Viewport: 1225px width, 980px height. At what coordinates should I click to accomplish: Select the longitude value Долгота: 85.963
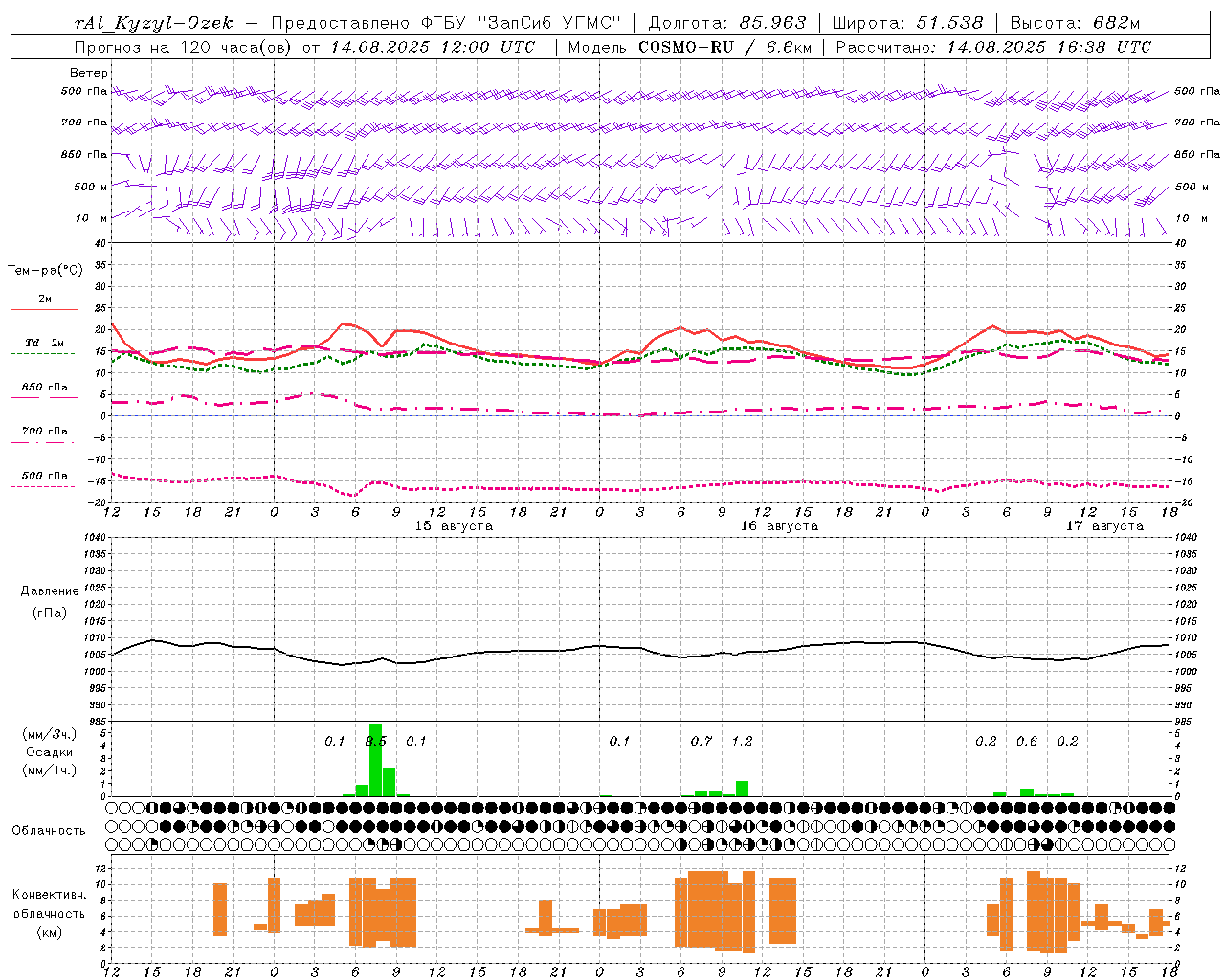point(727,23)
